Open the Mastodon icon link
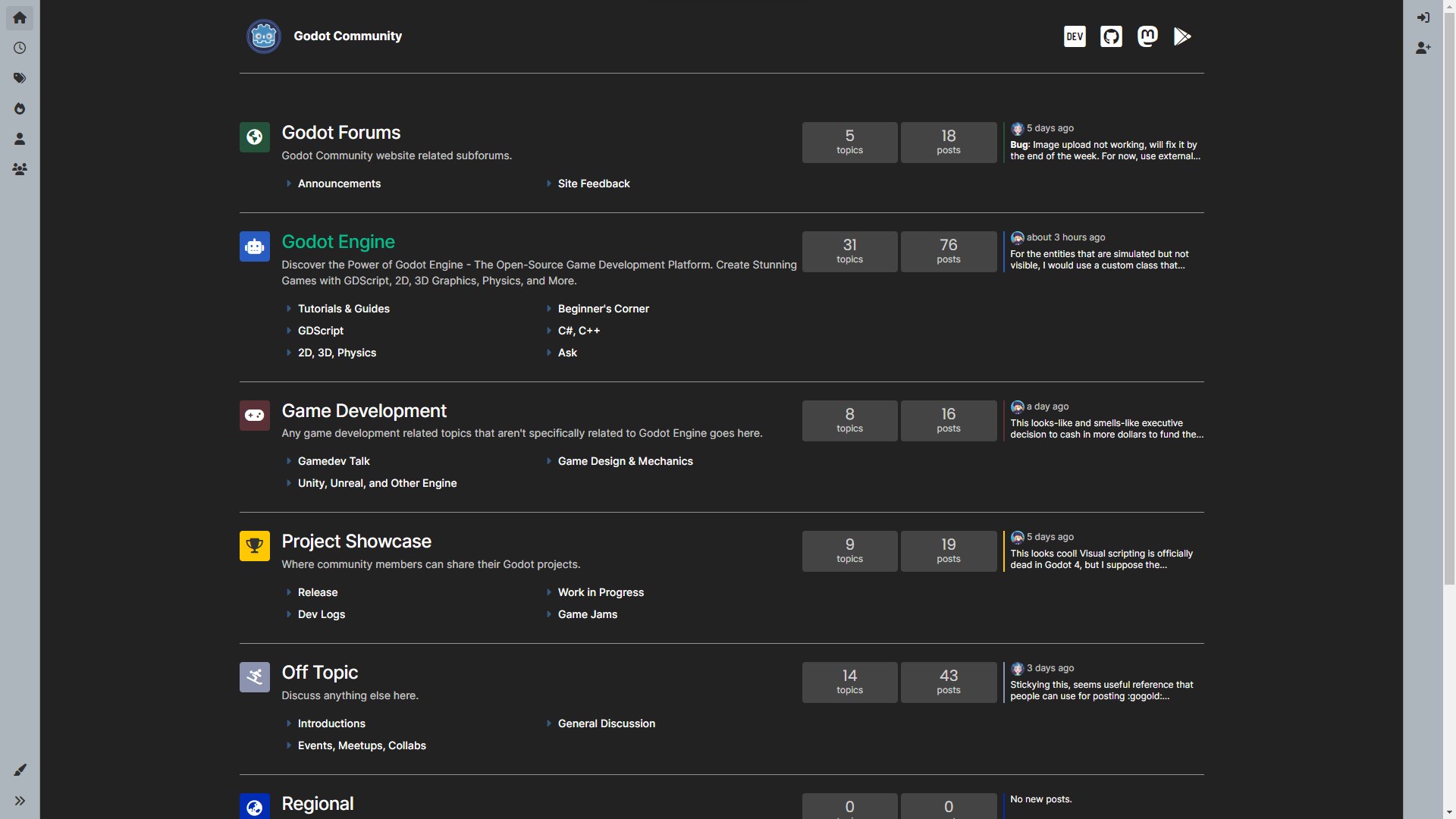 coord(1147,36)
